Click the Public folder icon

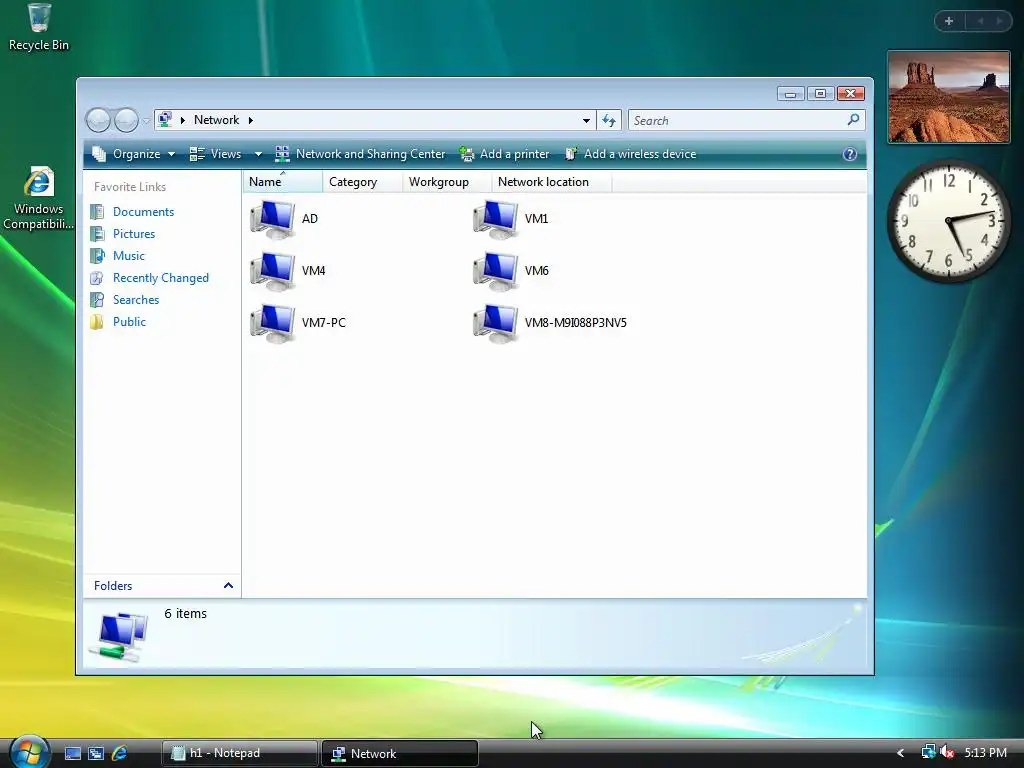pyautogui.click(x=97, y=322)
